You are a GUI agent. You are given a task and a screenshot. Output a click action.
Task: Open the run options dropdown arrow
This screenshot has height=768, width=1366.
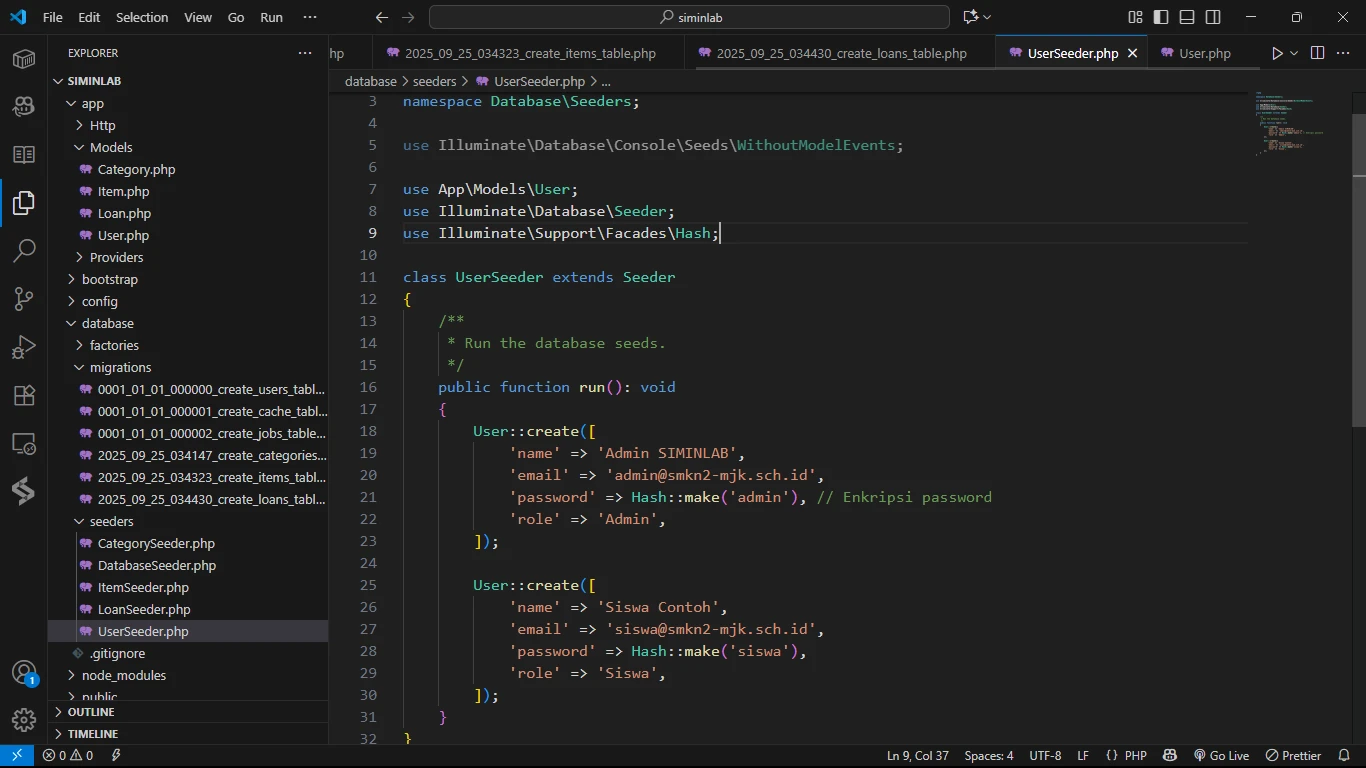click(1294, 53)
